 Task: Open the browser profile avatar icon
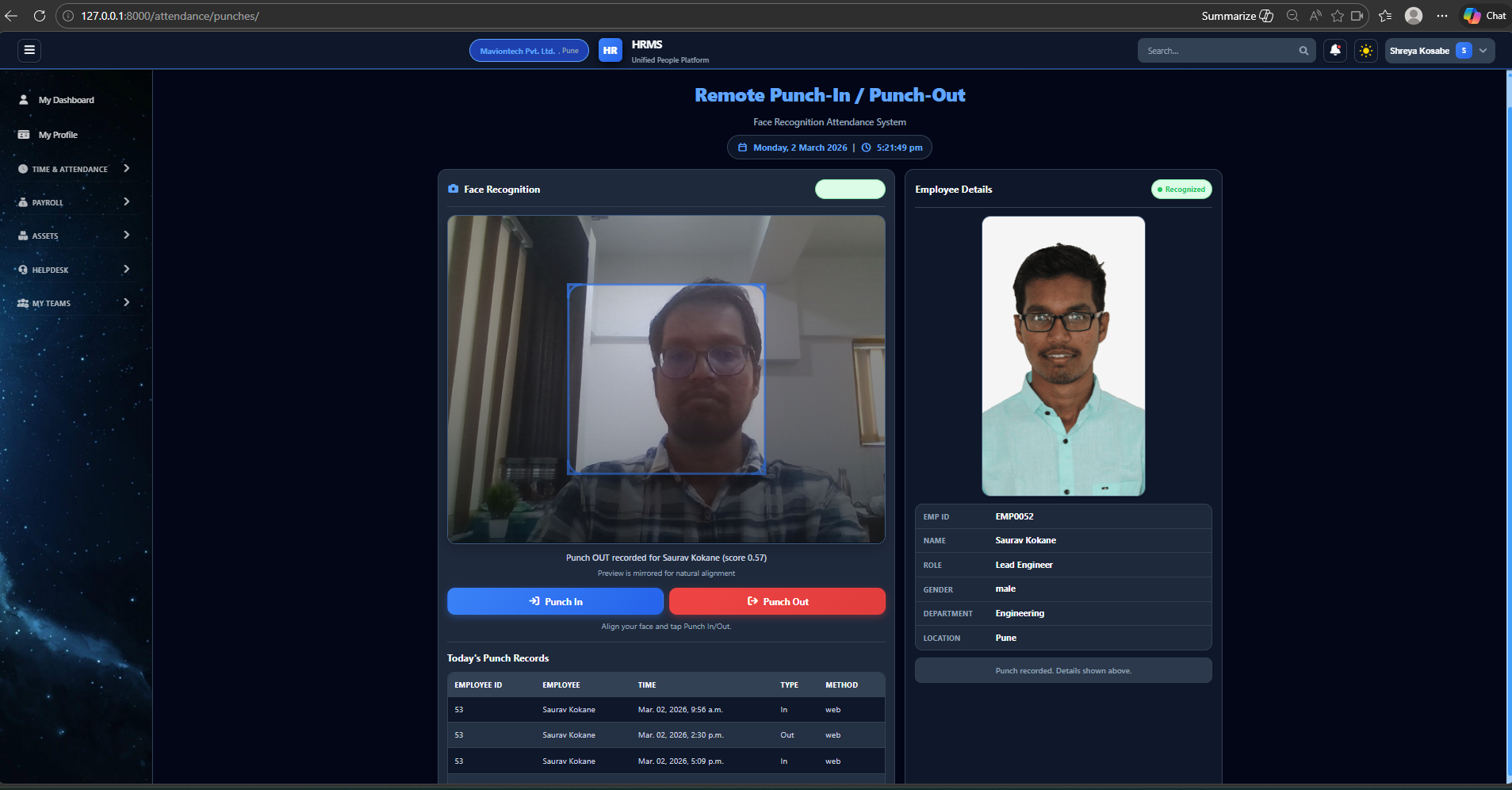pyautogui.click(x=1413, y=16)
